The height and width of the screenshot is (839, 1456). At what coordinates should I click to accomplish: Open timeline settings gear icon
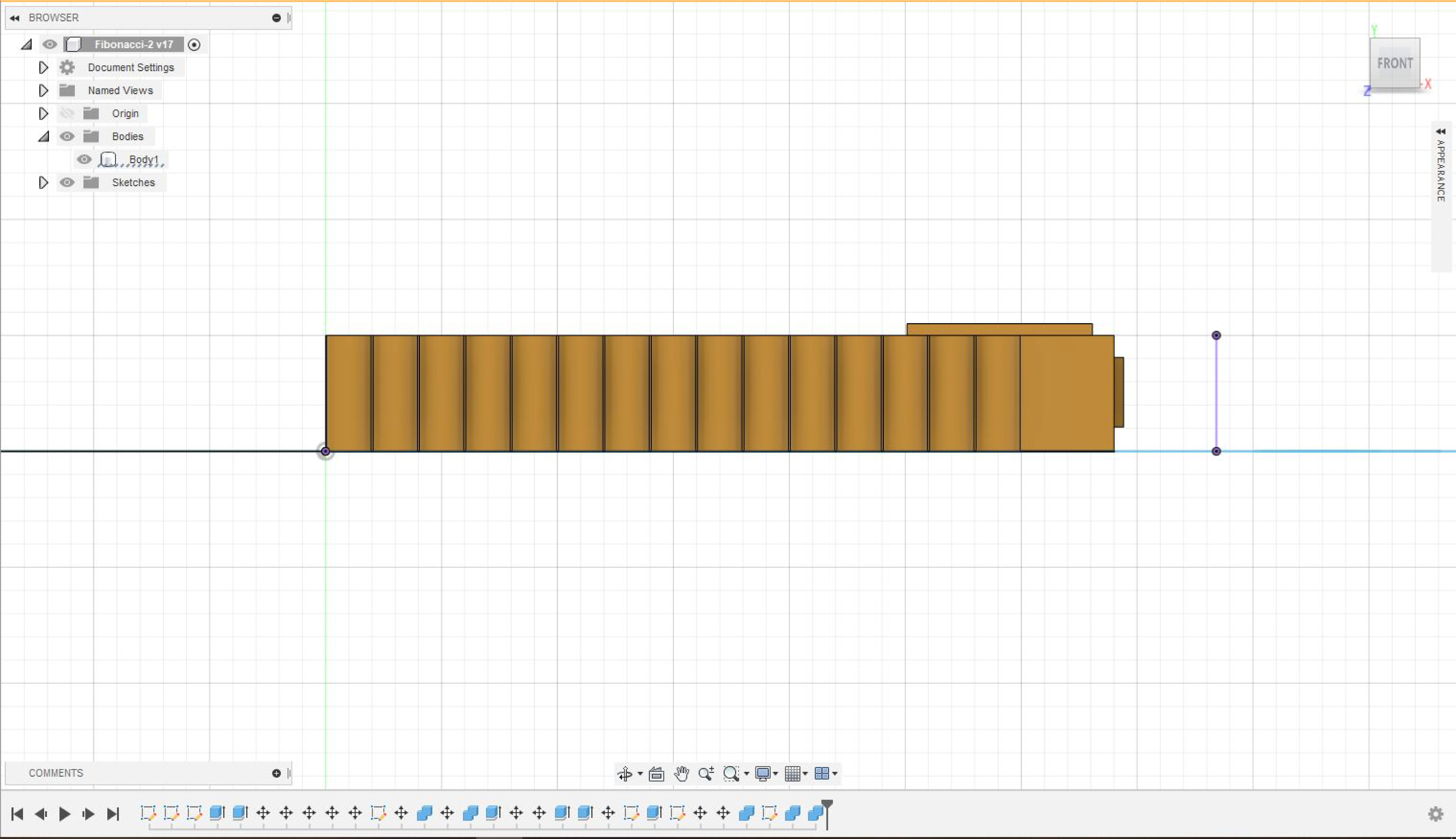click(x=1435, y=814)
